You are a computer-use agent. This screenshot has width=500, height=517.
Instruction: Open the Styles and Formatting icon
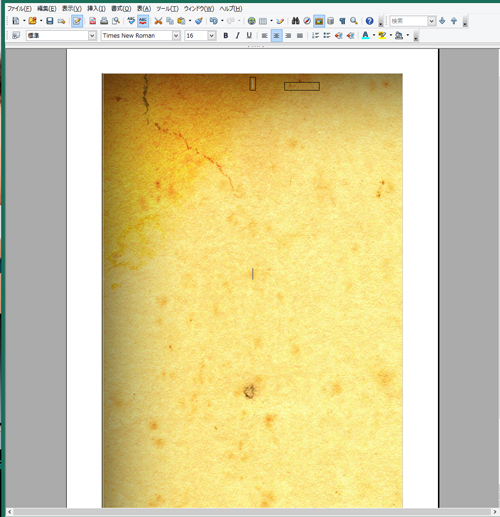16,35
